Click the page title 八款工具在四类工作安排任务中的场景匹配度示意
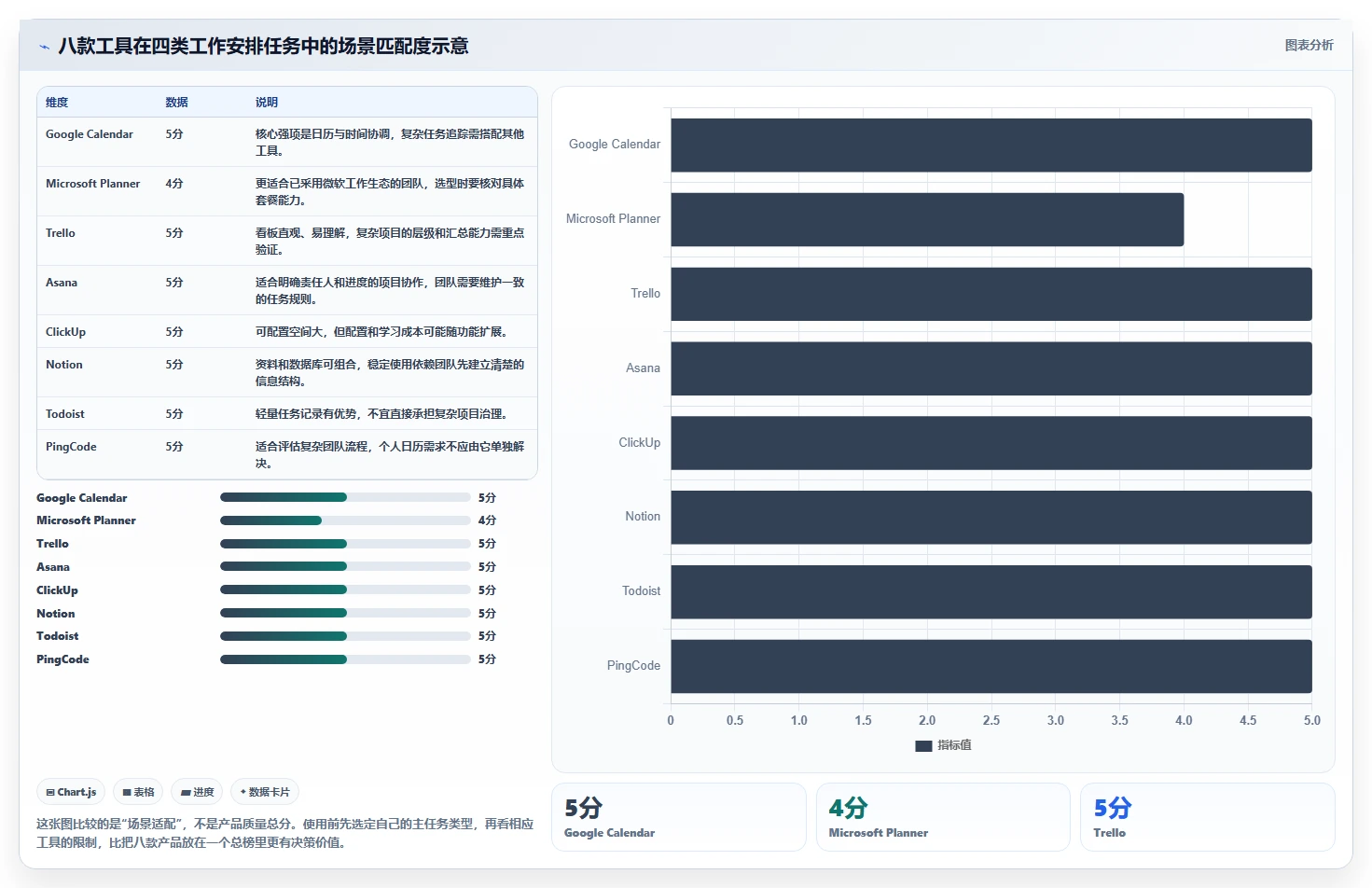1372x888 pixels. point(263,46)
